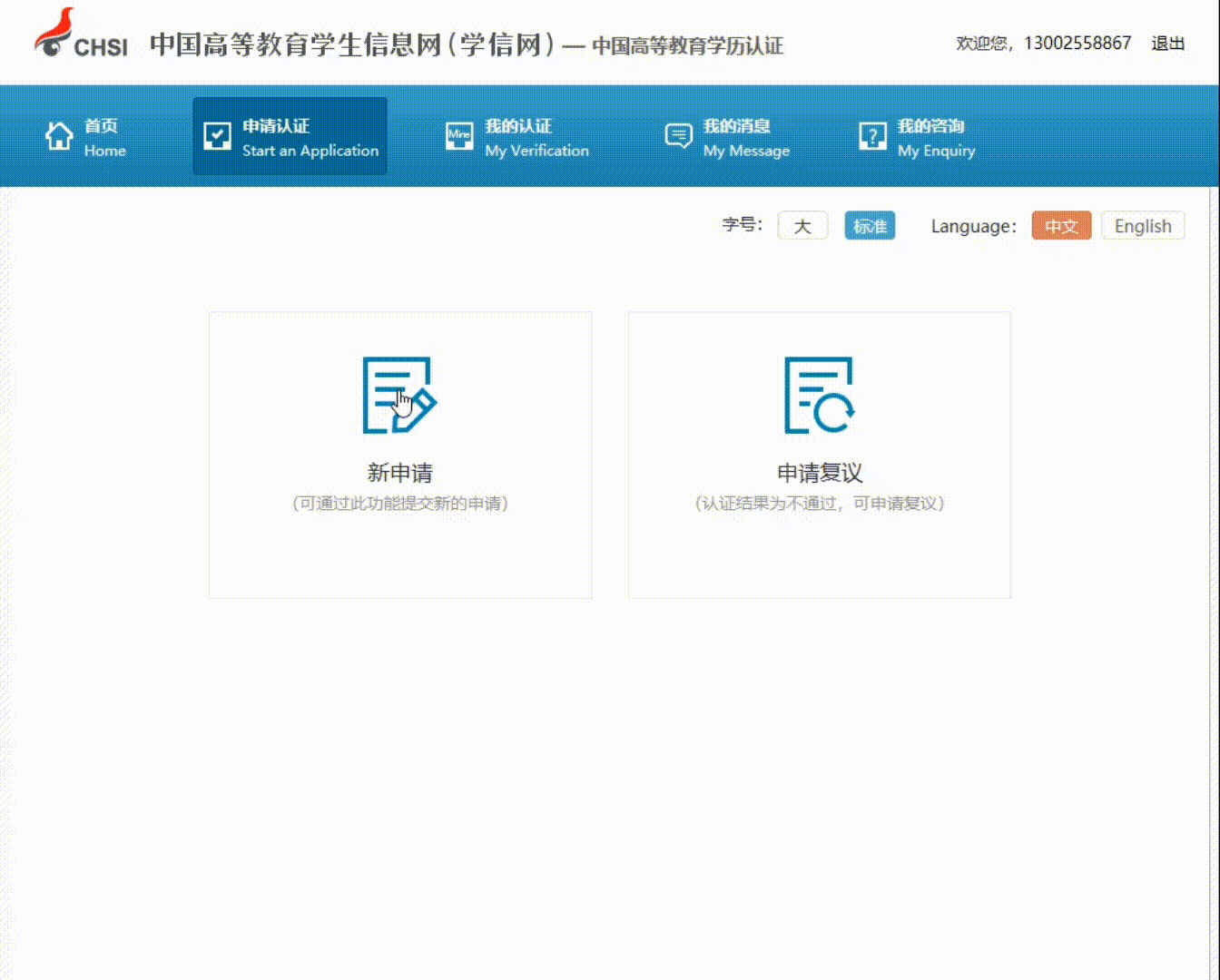The image size is (1220, 980).
Task: Click the 中国高等教育学历认证 subtitle
Action: click(x=687, y=45)
